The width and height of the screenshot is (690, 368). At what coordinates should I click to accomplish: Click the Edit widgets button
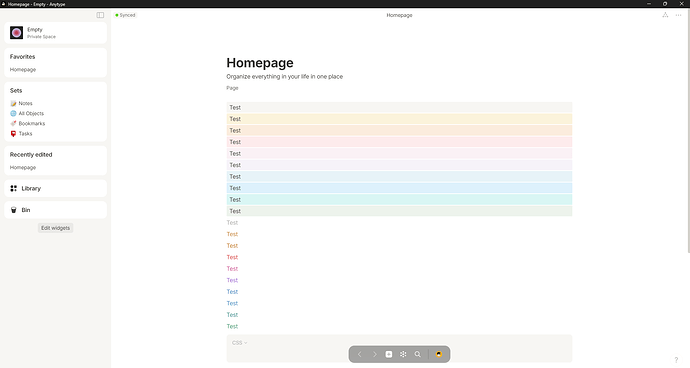[x=55, y=228]
